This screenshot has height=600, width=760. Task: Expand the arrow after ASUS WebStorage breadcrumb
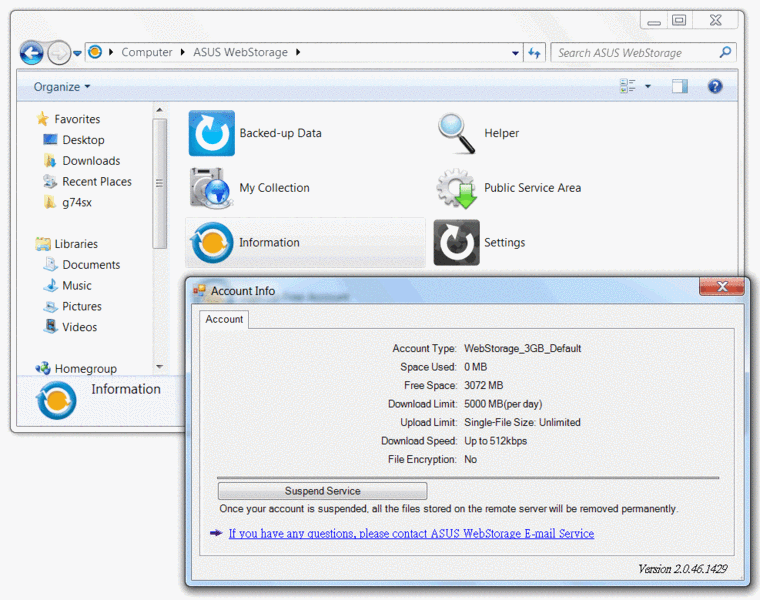298,52
